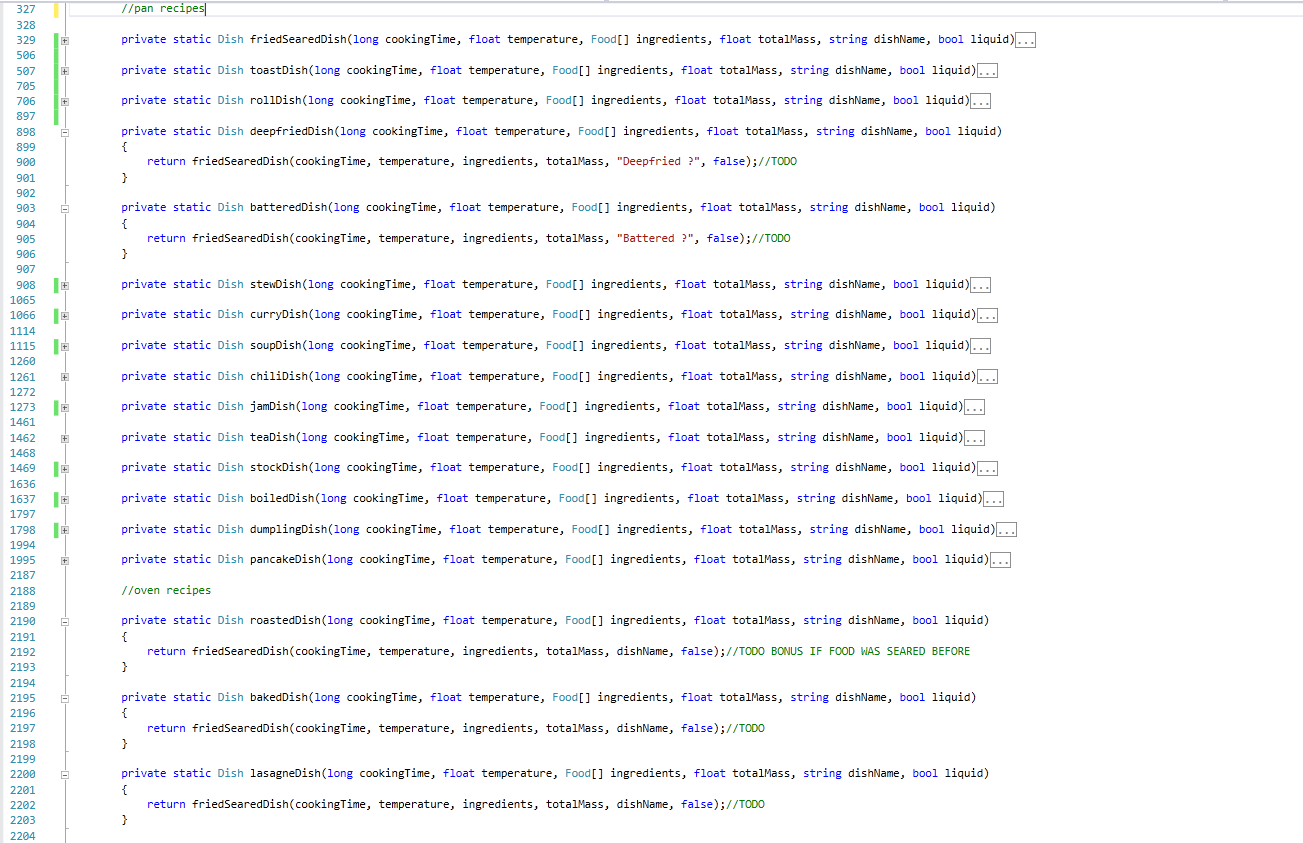Click line number 900 in the gutter
The image size is (1303, 843).
(x=26, y=162)
